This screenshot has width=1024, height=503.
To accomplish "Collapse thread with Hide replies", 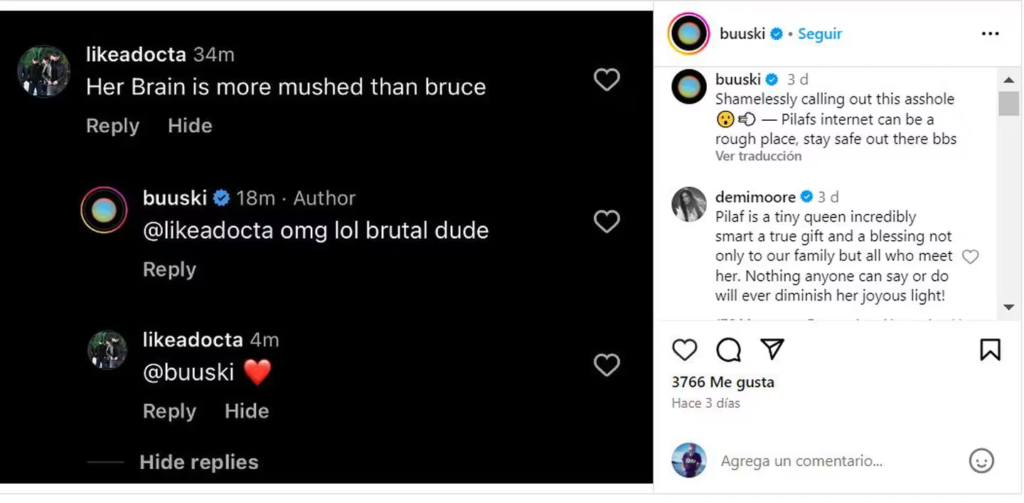I will 198,462.
